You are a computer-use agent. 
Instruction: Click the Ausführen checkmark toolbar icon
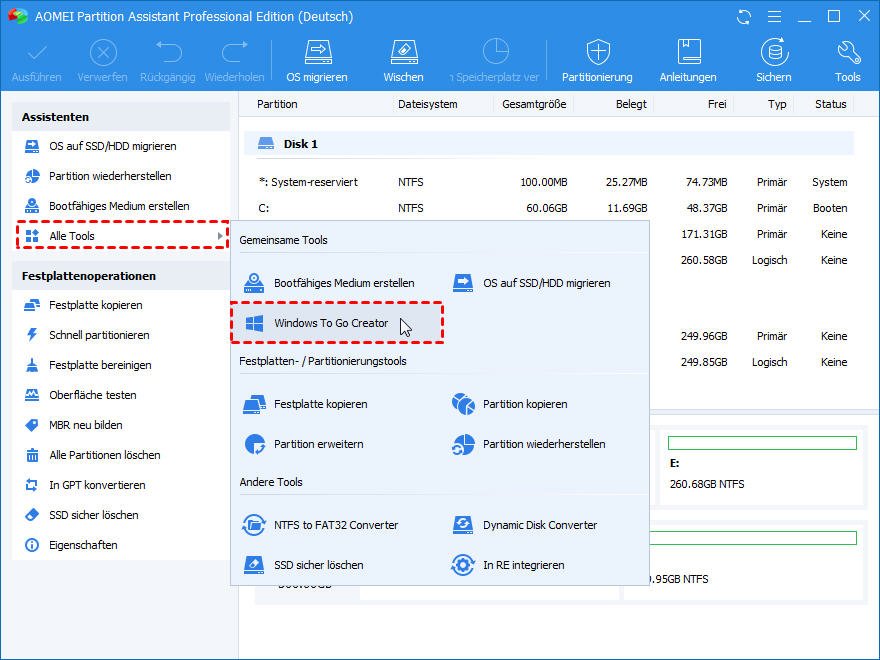pos(37,54)
